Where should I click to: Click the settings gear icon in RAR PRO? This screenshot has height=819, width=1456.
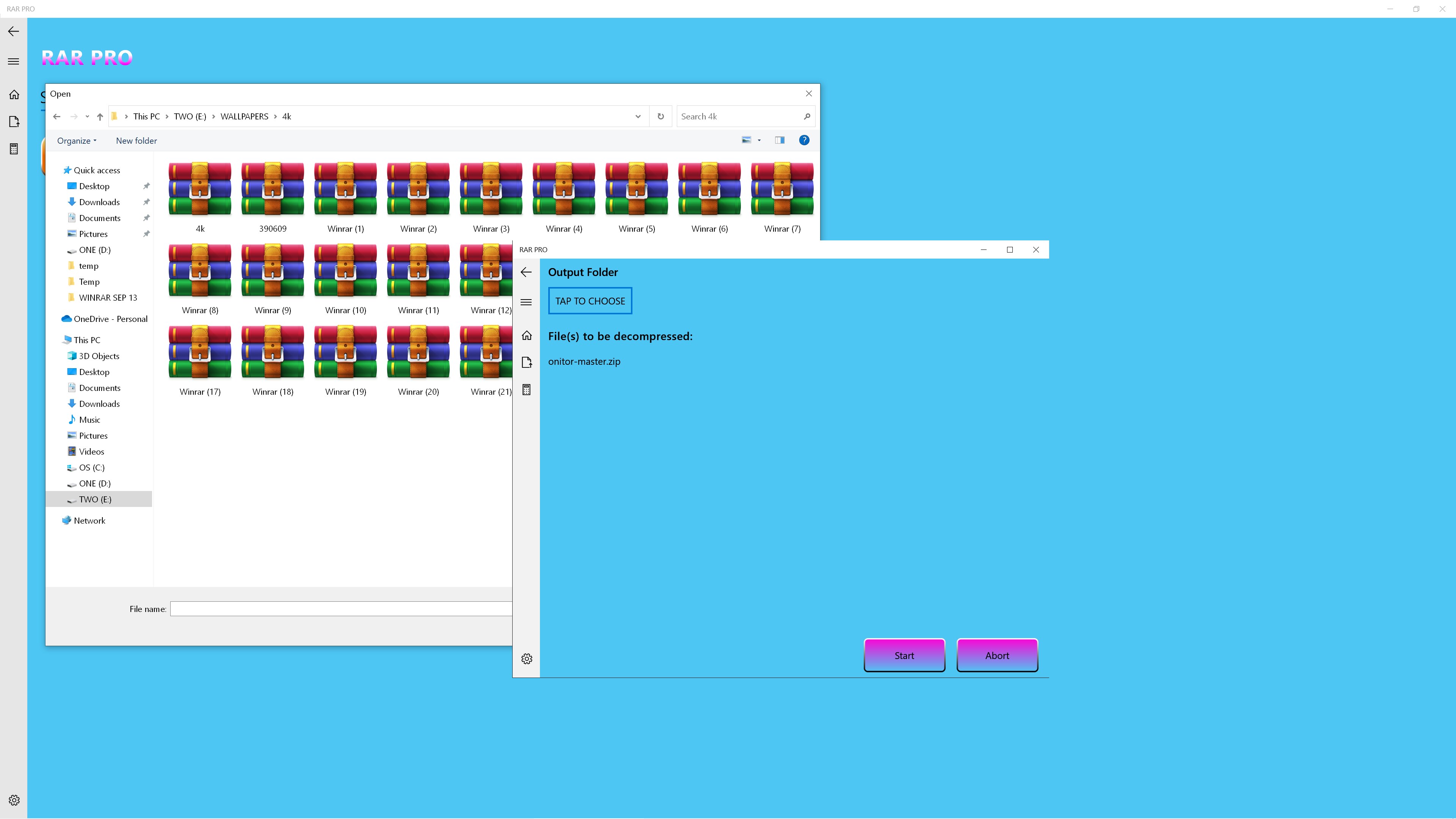(x=527, y=658)
